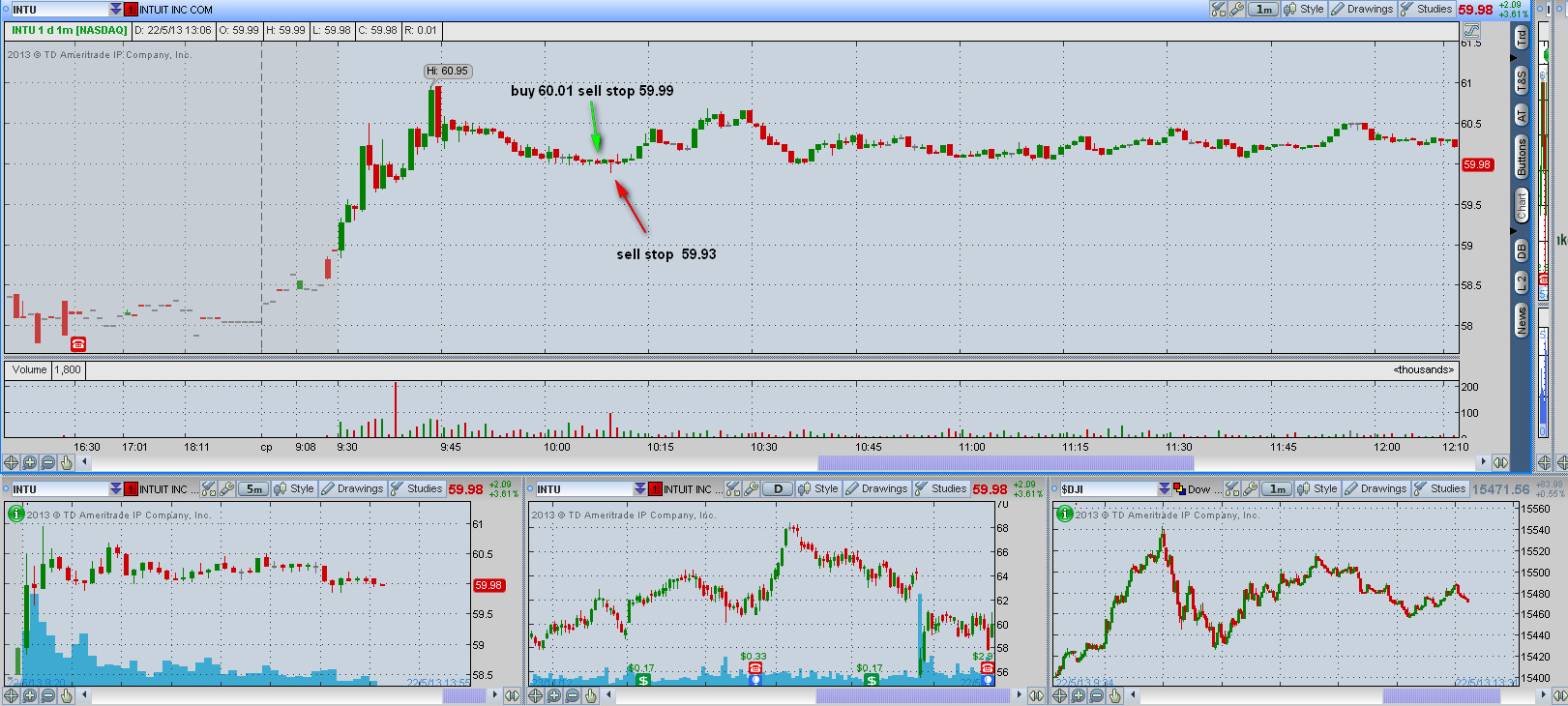This screenshot has width=1568, height=706.
Task: Open Drawings menu in $DJI chart
Action: click(1376, 489)
